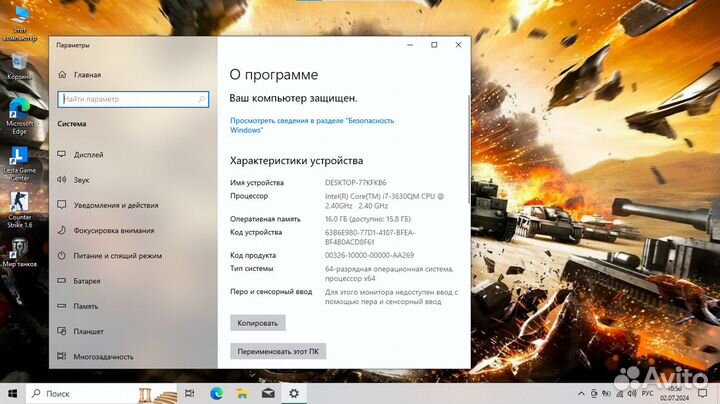This screenshot has height=404, width=720.
Task: Select the Батарея battery icon
Action: pos(62,281)
